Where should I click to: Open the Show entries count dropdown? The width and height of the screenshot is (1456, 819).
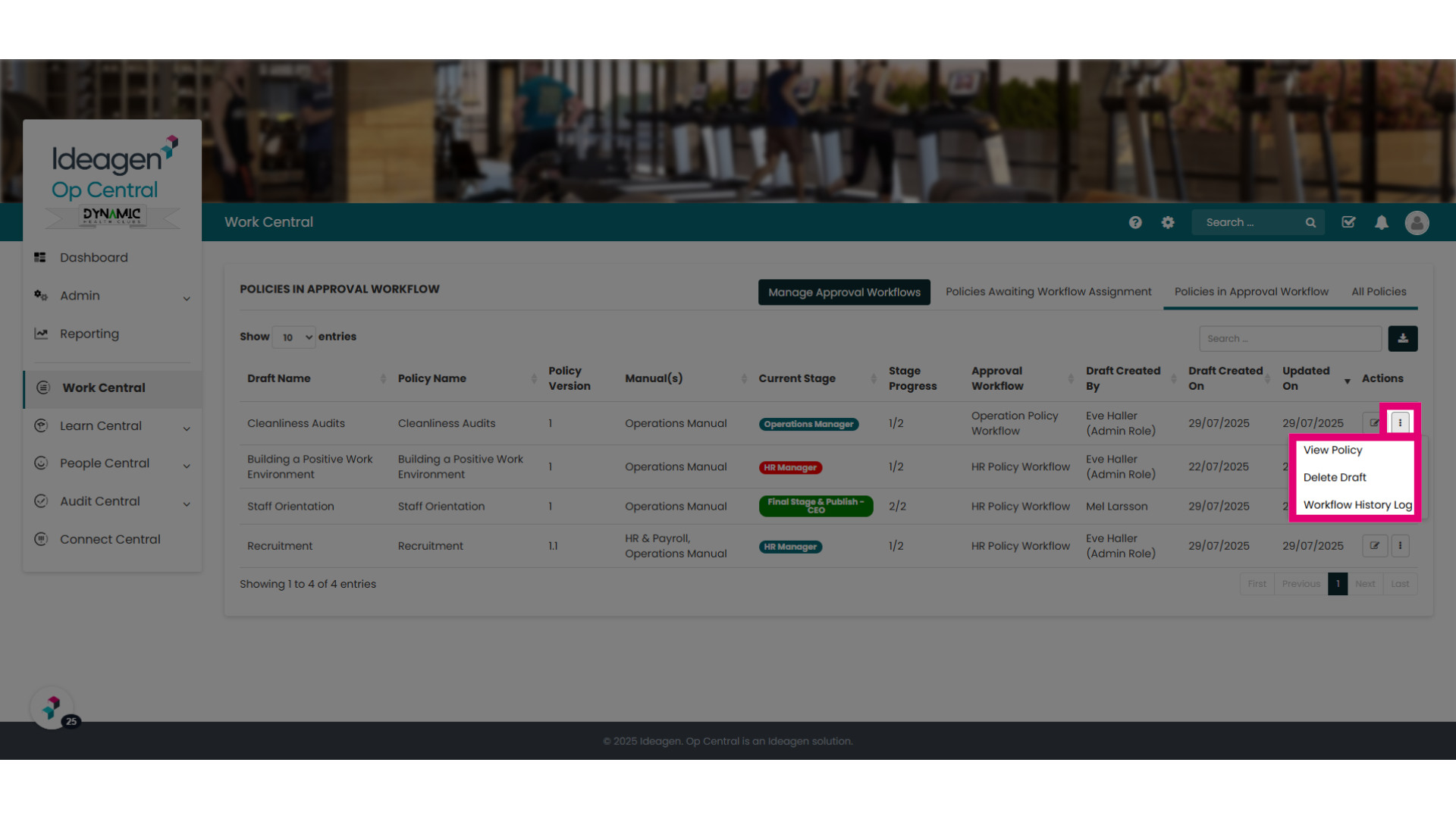click(294, 337)
